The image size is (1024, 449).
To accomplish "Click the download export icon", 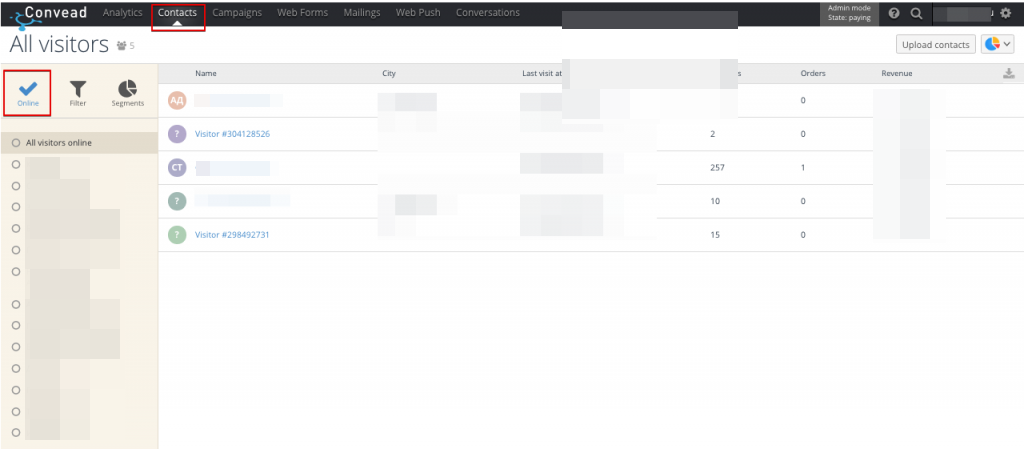I will 1009,73.
